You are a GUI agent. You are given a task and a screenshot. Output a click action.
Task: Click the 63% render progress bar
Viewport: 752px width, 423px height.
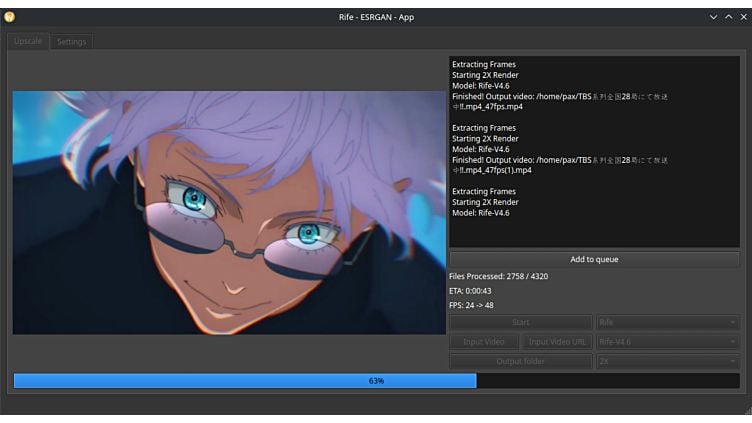376,381
